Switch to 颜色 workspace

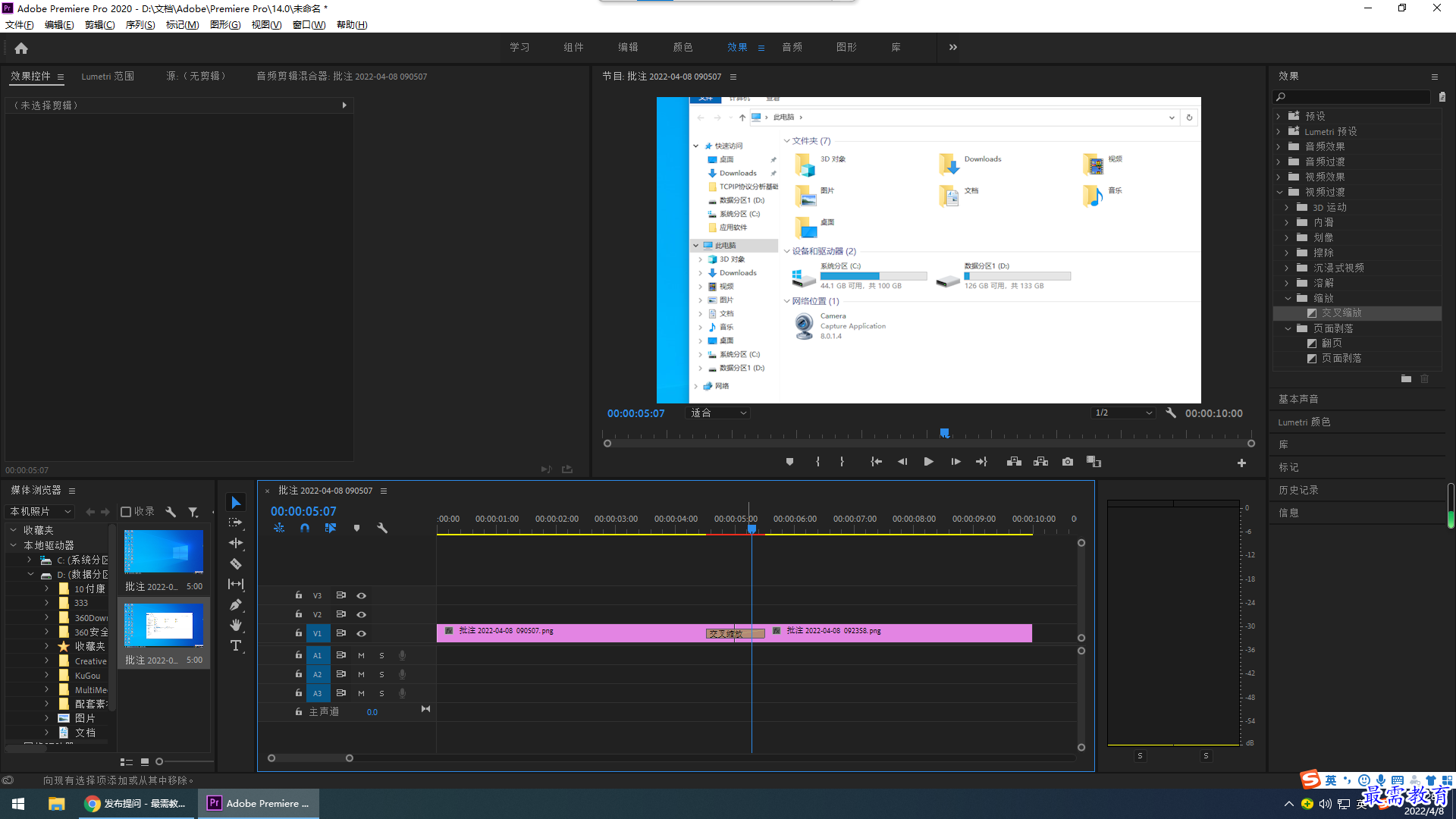click(682, 47)
